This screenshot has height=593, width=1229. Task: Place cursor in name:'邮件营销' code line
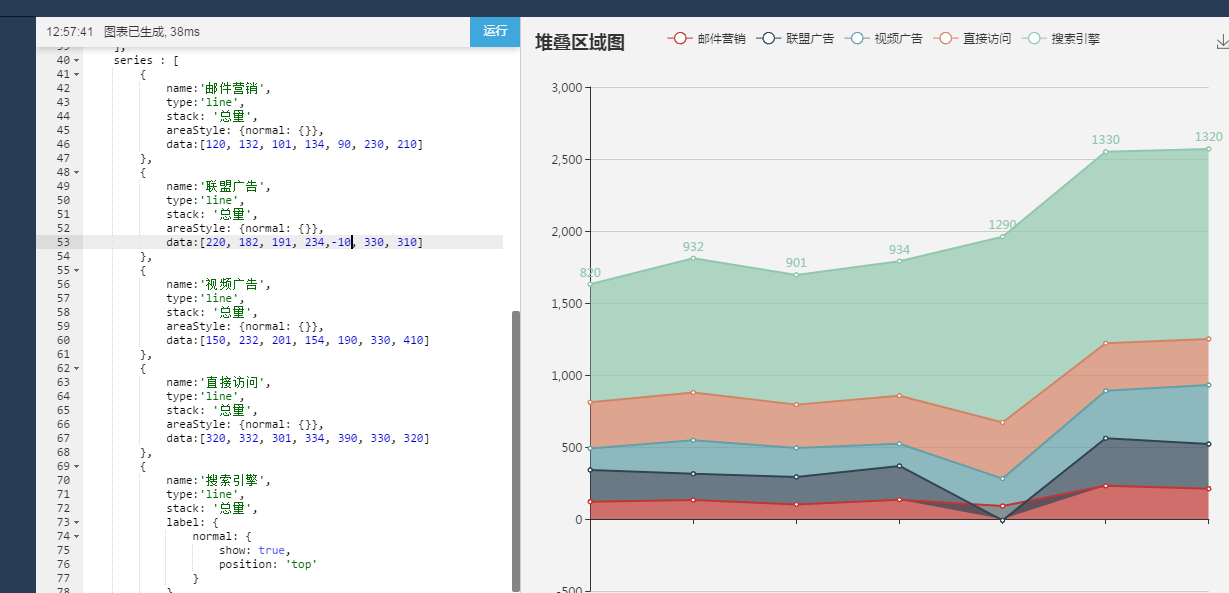tap(218, 88)
